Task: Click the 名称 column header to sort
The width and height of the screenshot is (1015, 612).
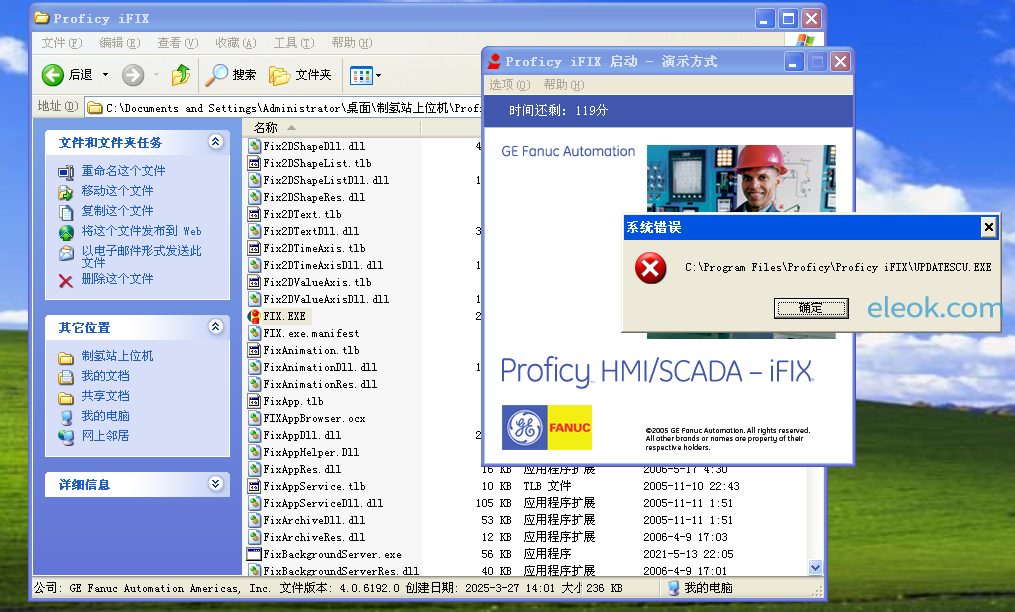Action: pyautogui.click(x=332, y=128)
